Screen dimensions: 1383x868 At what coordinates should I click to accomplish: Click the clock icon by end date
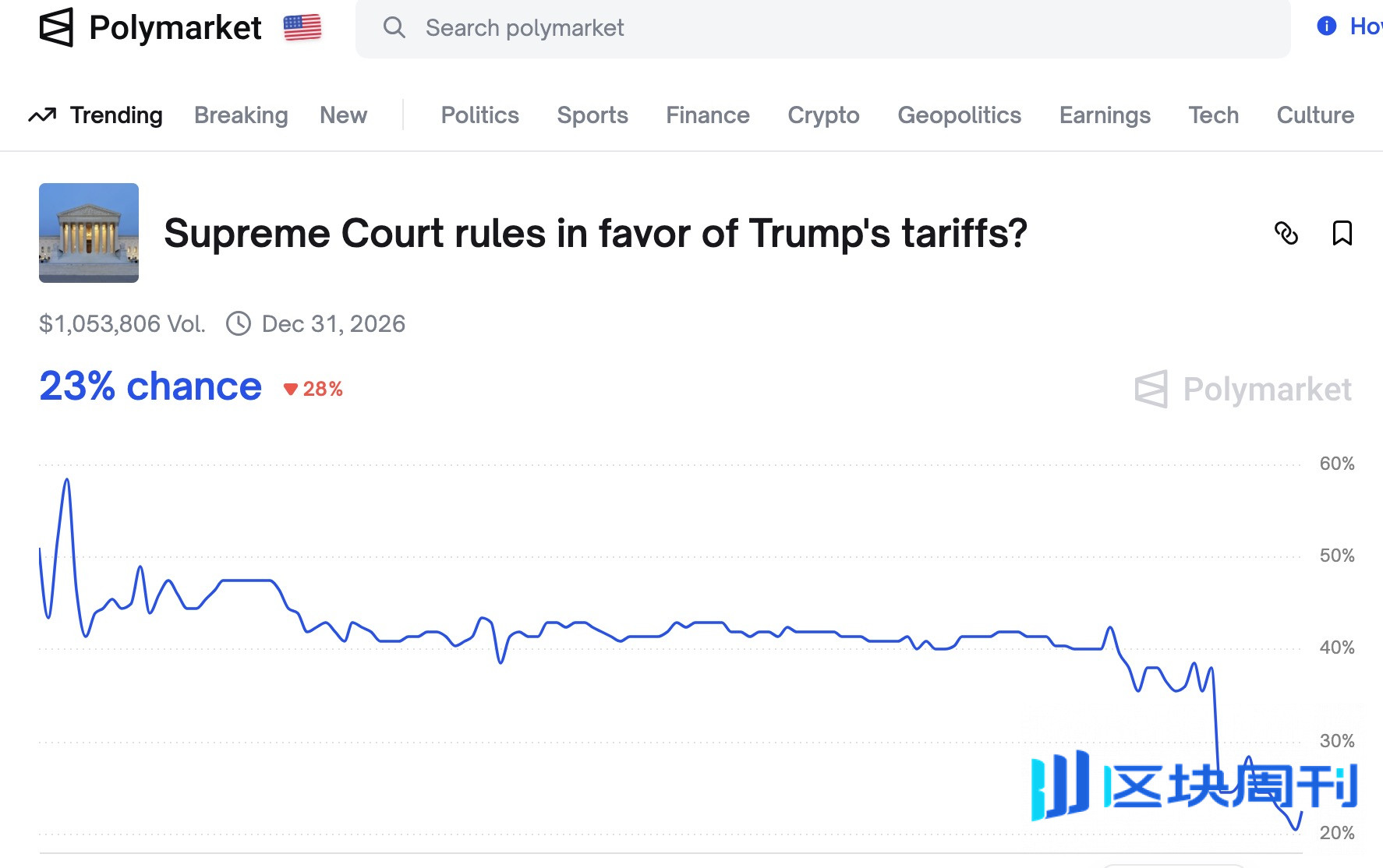click(x=239, y=323)
